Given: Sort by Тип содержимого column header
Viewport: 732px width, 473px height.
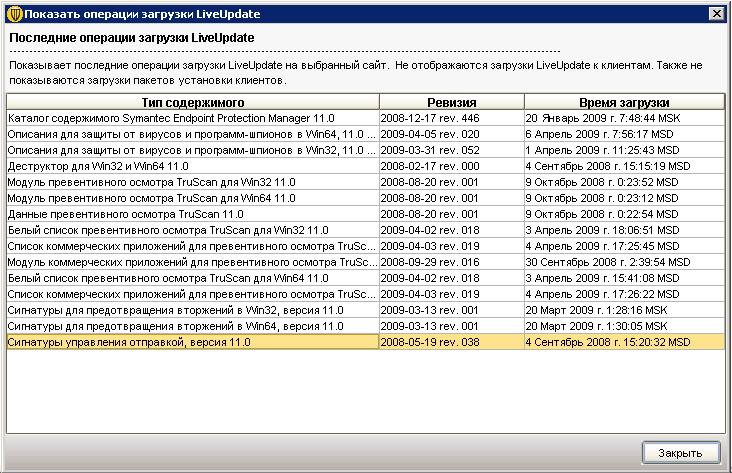Looking at the screenshot, I should coord(193,102).
